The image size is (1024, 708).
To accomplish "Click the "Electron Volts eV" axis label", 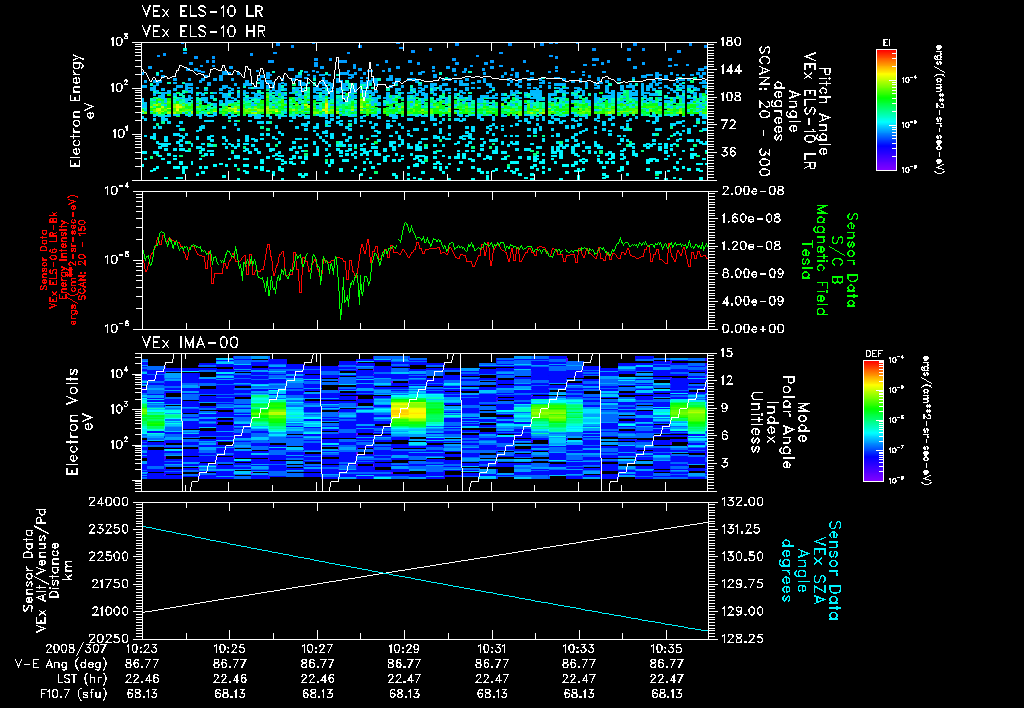I will [78, 422].
